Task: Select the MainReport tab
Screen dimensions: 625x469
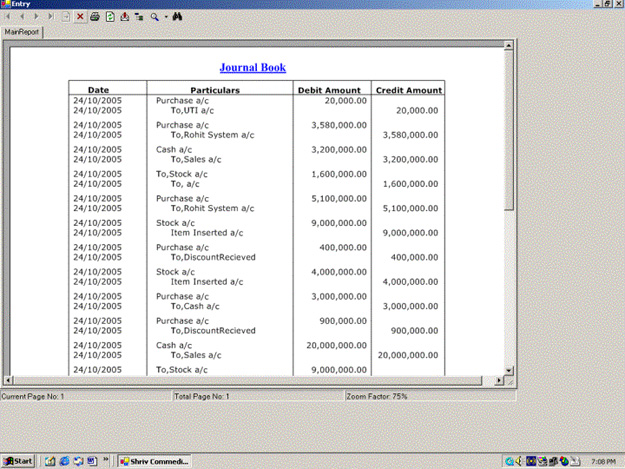Action: pyautogui.click(x=22, y=32)
